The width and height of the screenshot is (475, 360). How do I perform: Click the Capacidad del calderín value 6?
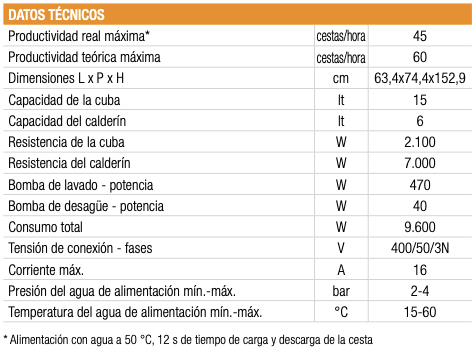click(420, 121)
